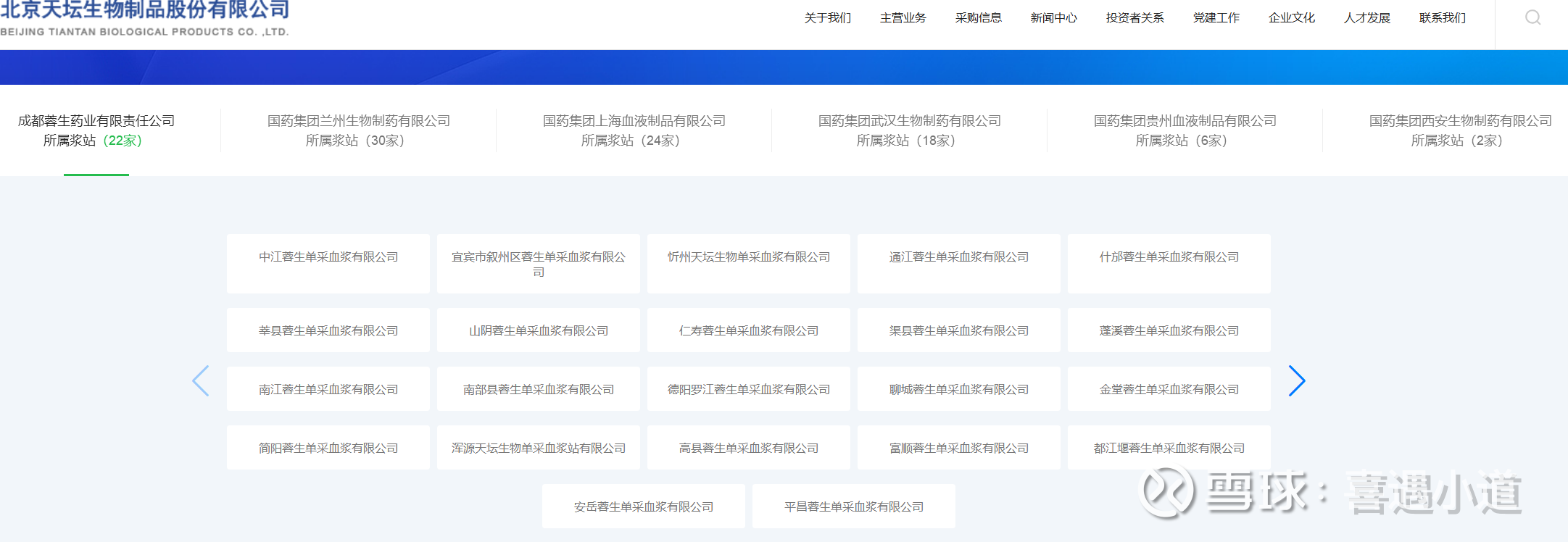Open 仁寿蓉生单采血浆有限公司 card
The height and width of the screenshot is (542, 1568).
point(749,330)
